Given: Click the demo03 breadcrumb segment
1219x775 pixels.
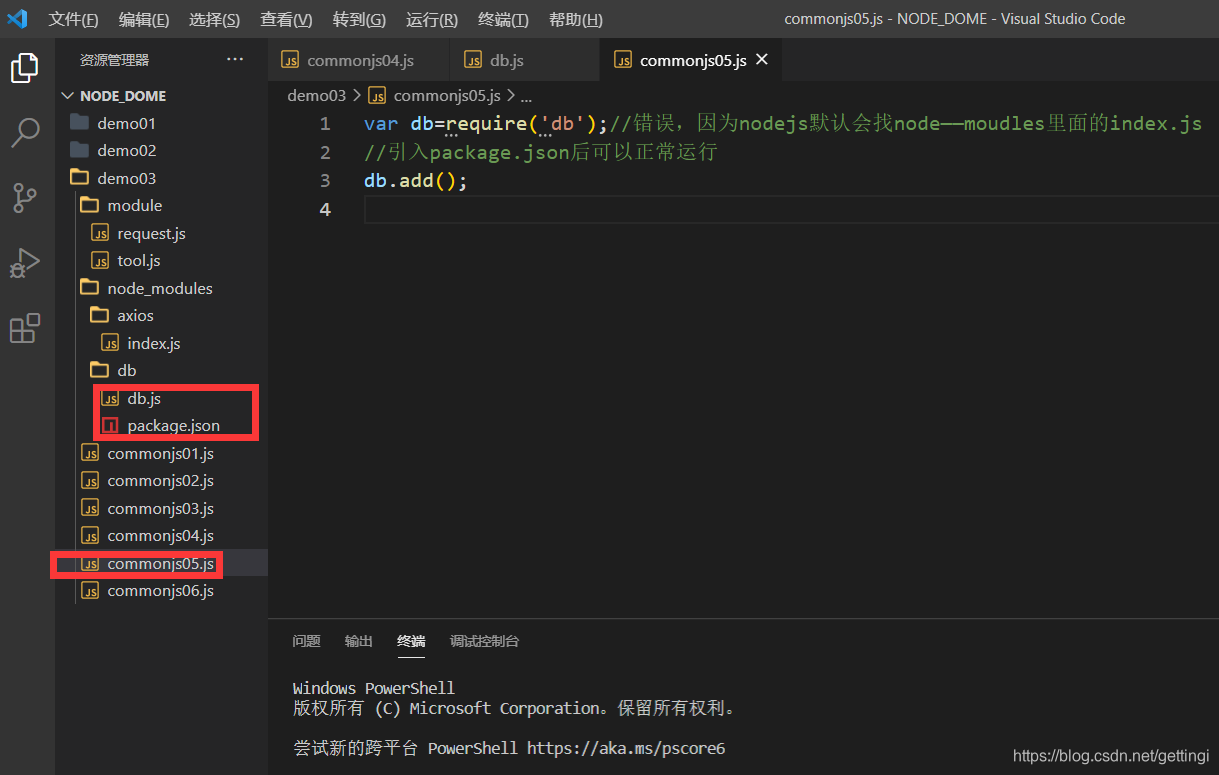Looking at the screenshot, I should point(316,96).
